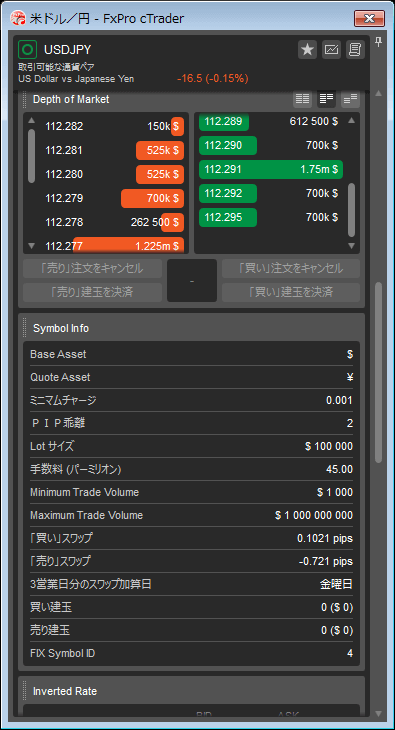
Task: Click the USDJPY symbol name
Action: click(x=68, y=49)
